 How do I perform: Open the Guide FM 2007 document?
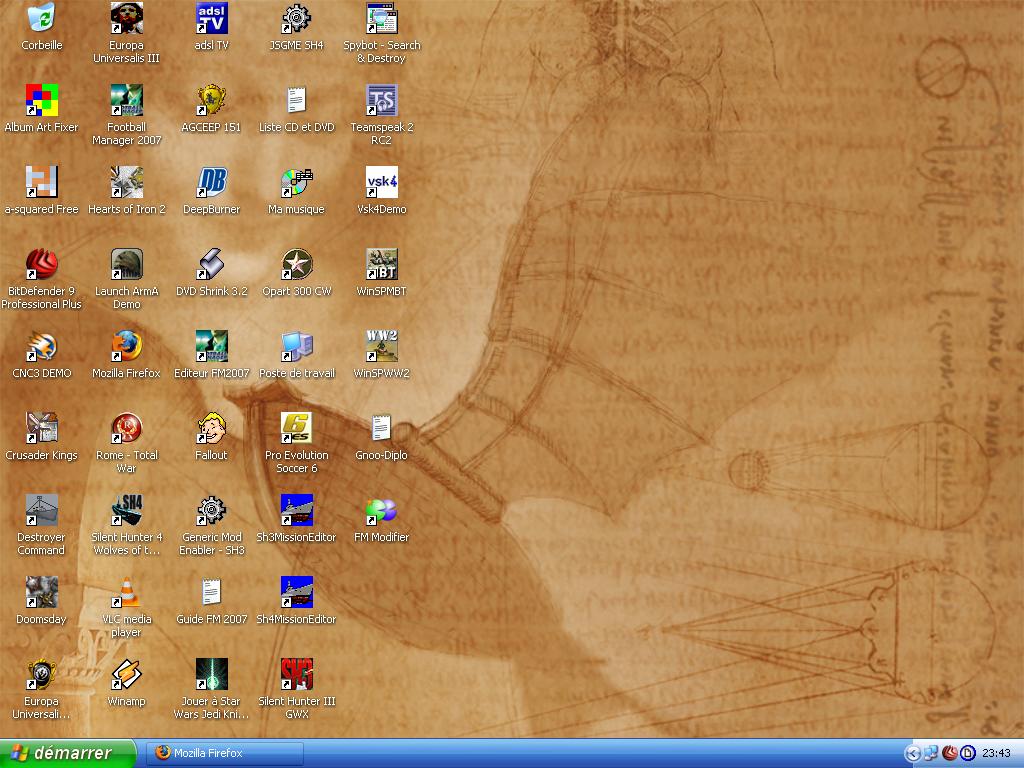tap(212, 592)
